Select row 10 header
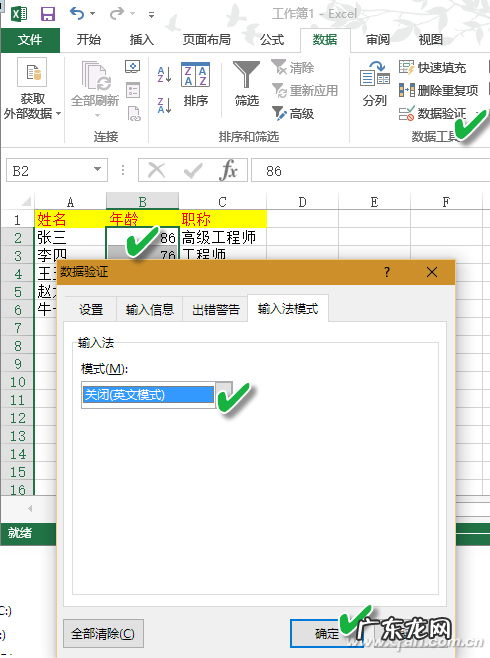Viewport: 490px width, 658px height. click(18, 382)
